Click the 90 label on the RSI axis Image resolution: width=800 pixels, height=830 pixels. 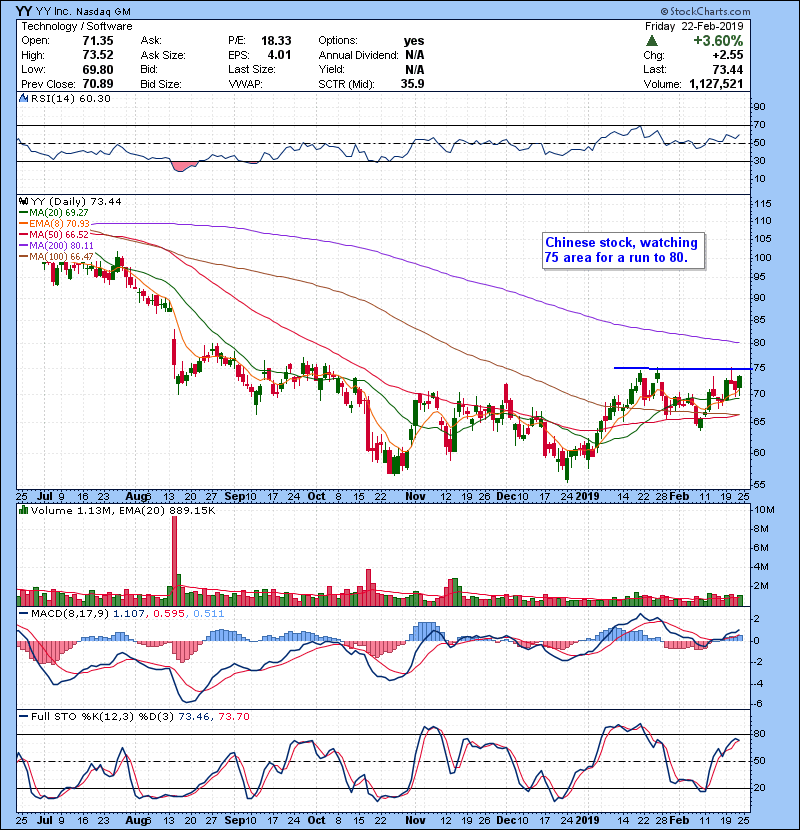click(x=760, y=107)
